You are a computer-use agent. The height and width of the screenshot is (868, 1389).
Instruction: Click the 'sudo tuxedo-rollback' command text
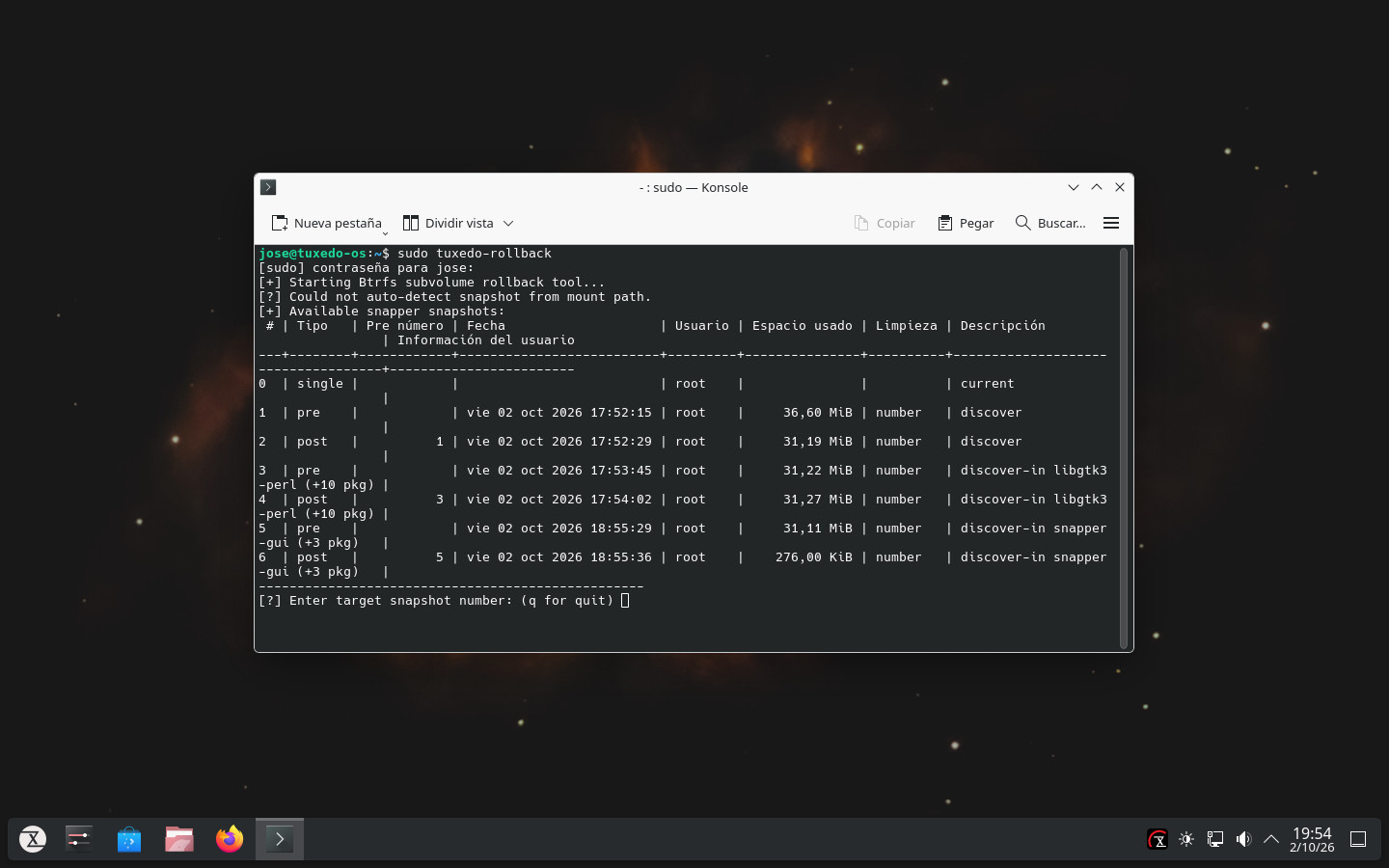[475, 254]
